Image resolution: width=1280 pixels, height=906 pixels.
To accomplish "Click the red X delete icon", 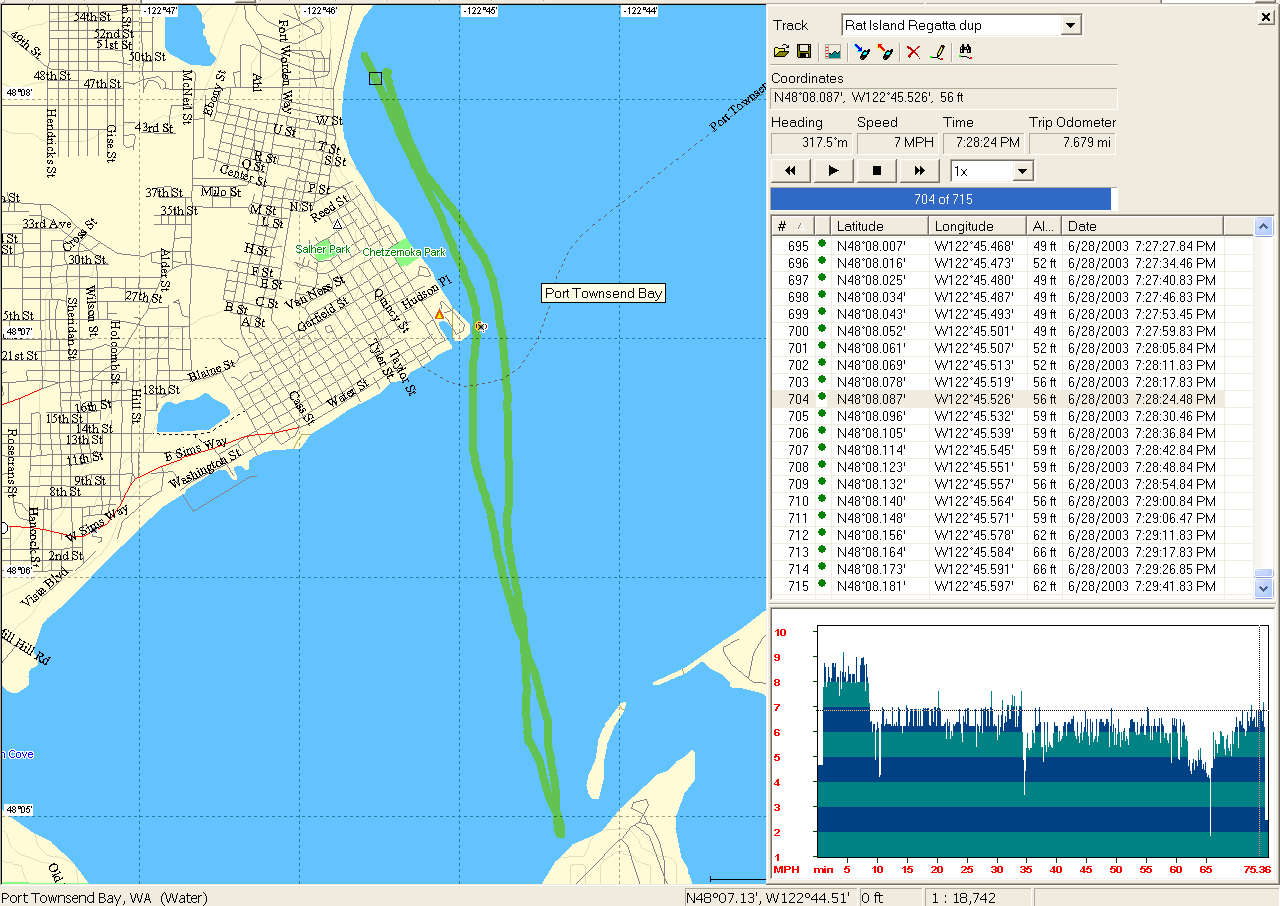I will (x=913, y=52).
